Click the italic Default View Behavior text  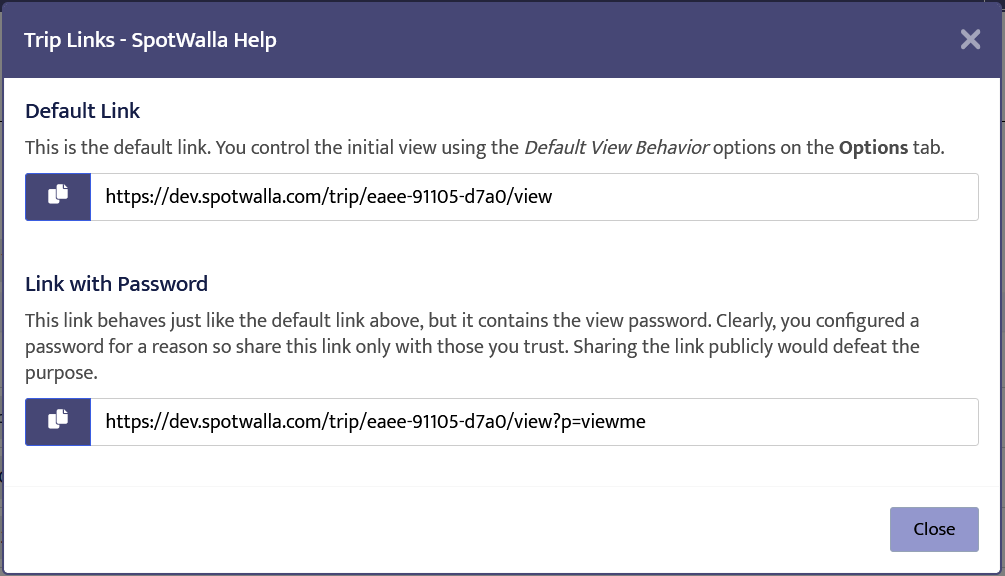click(616, 148)
